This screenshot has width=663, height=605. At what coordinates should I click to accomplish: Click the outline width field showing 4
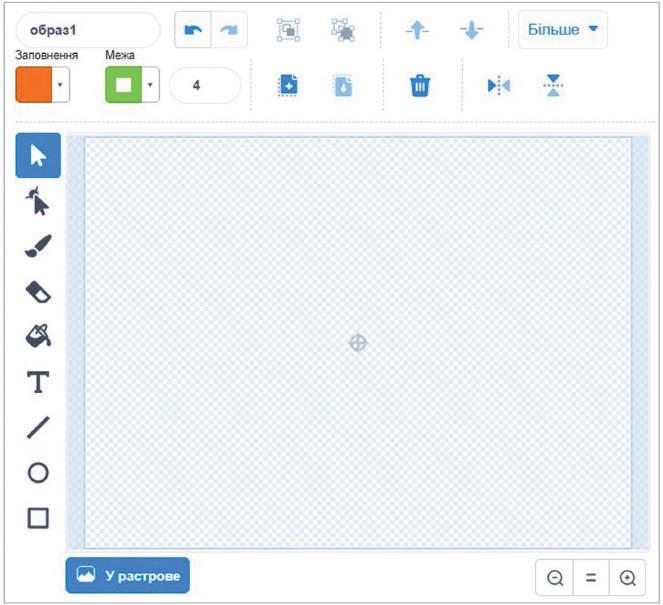(x=205, y=85)
